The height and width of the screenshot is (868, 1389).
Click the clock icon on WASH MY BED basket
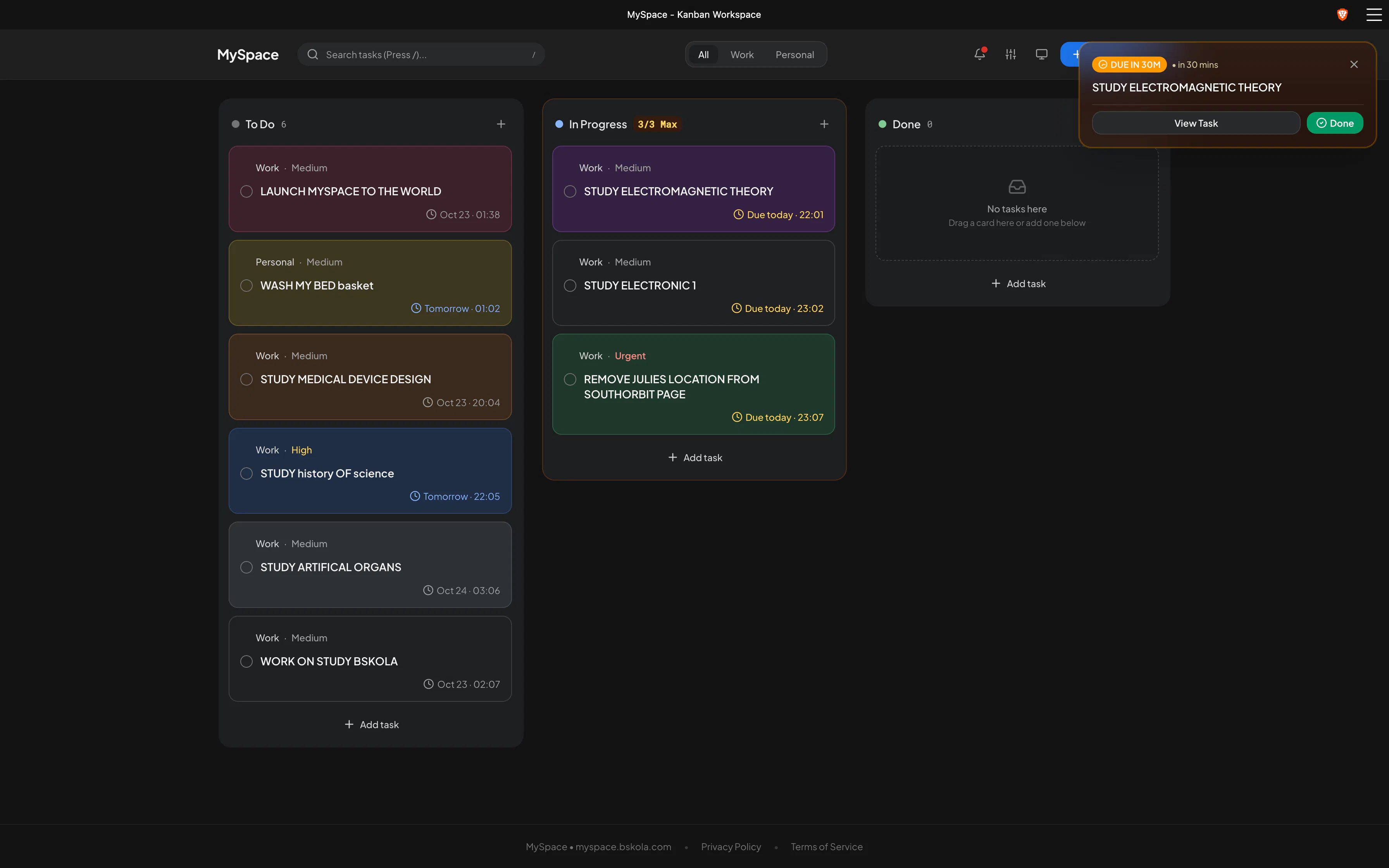(x=416, y=308)
